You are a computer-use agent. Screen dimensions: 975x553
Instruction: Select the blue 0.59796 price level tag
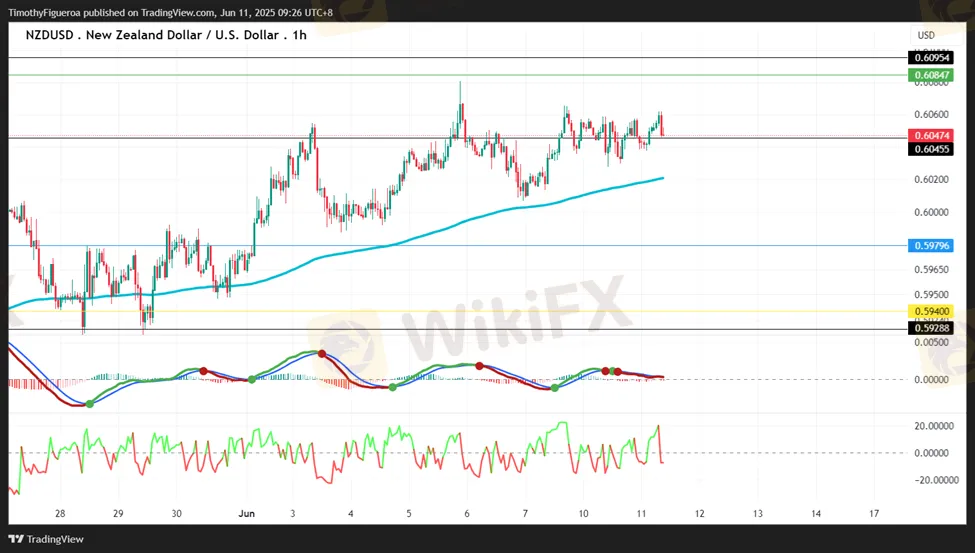pos(930,245)
